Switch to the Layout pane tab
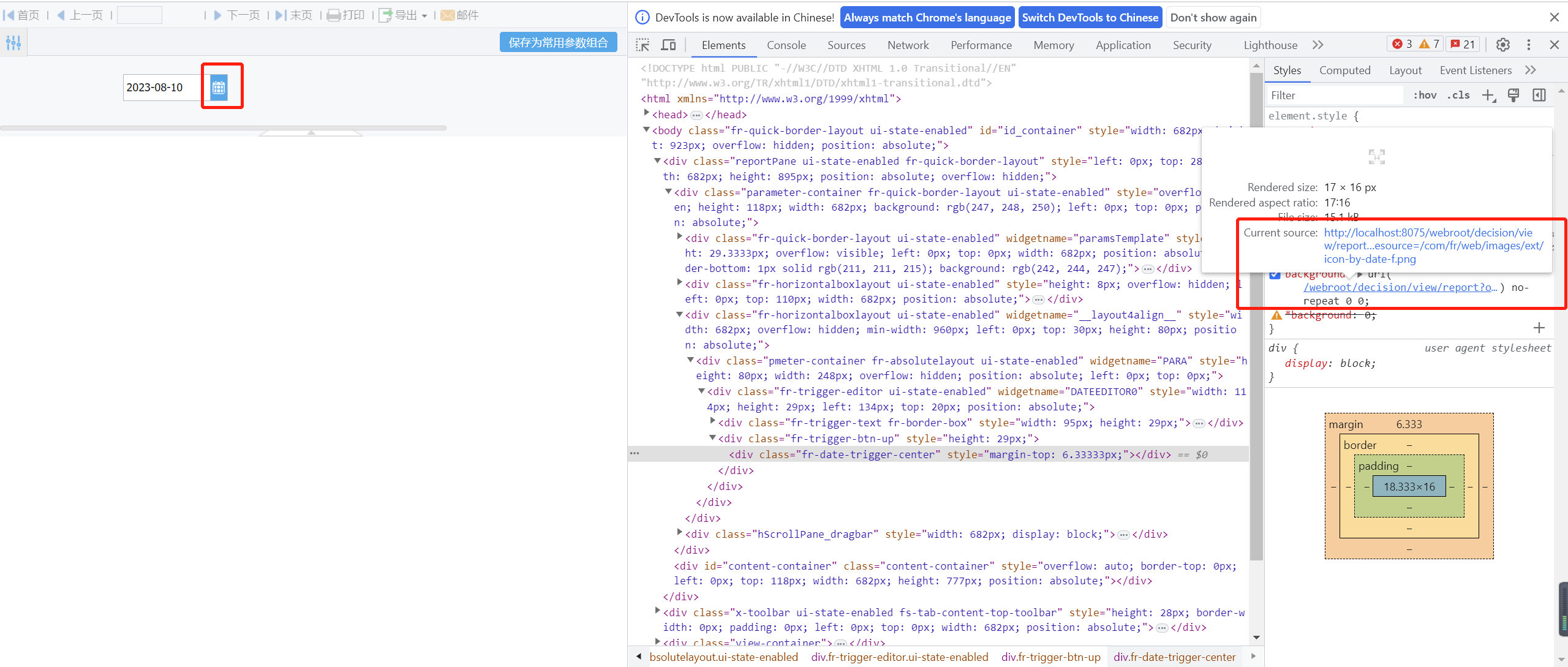The height and width of the screenshot is (667, 1568). 1405,70
